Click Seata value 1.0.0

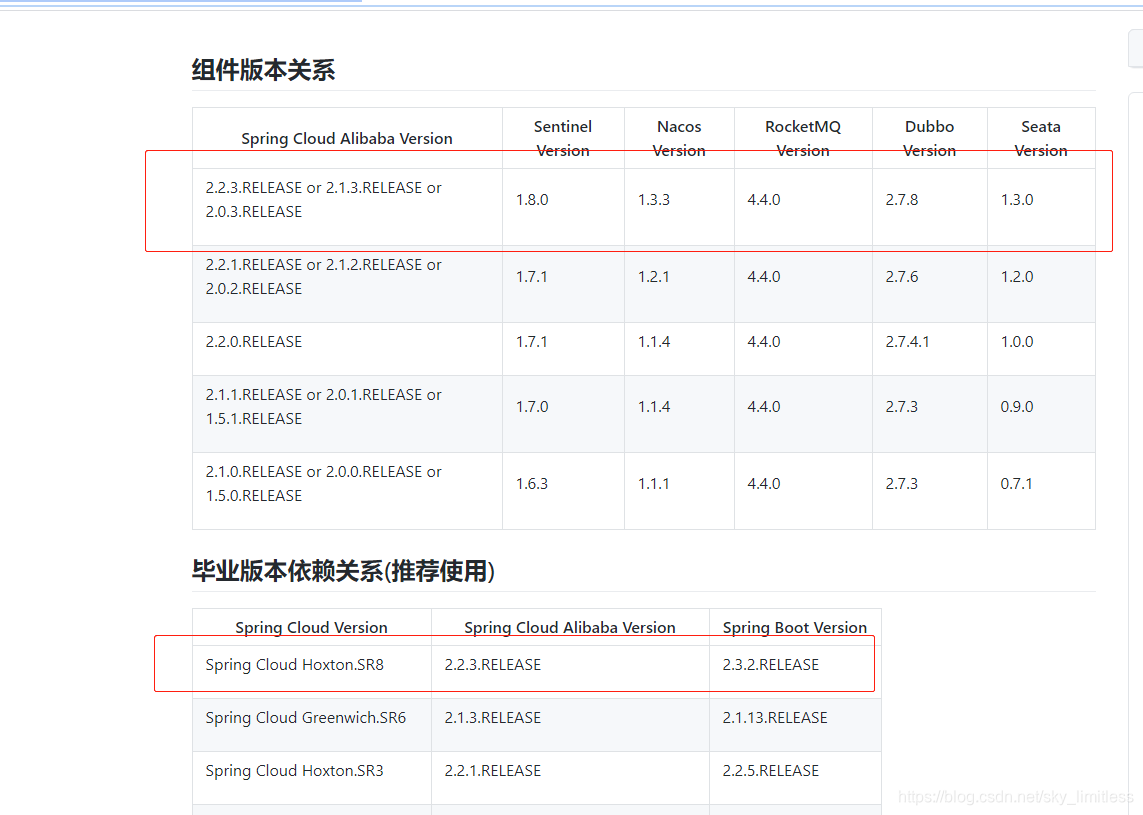[x=1017, y=342]
